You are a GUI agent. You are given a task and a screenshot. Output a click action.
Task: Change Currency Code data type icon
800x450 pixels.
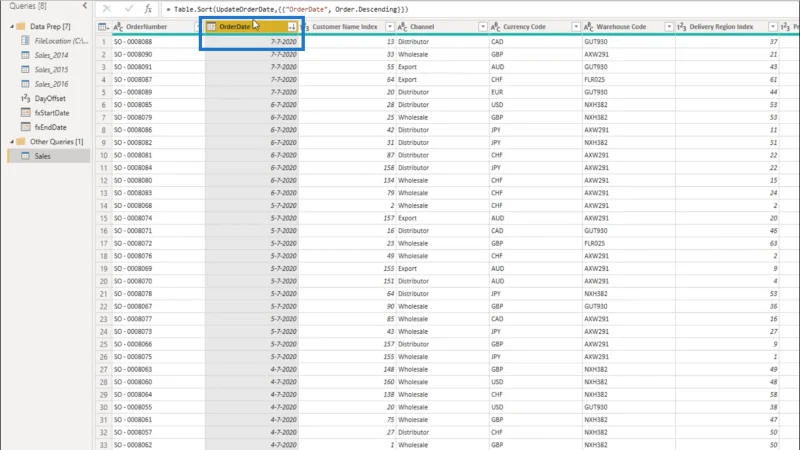(x=495, y=27)
